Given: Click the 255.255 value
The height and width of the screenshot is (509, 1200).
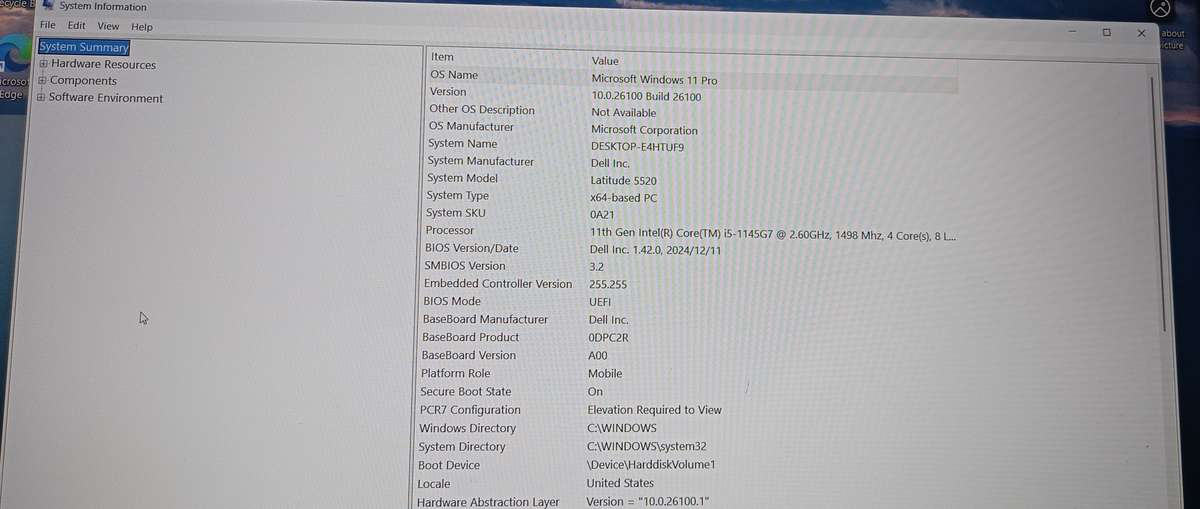Looking at the screenshot, I should (608, 285).
